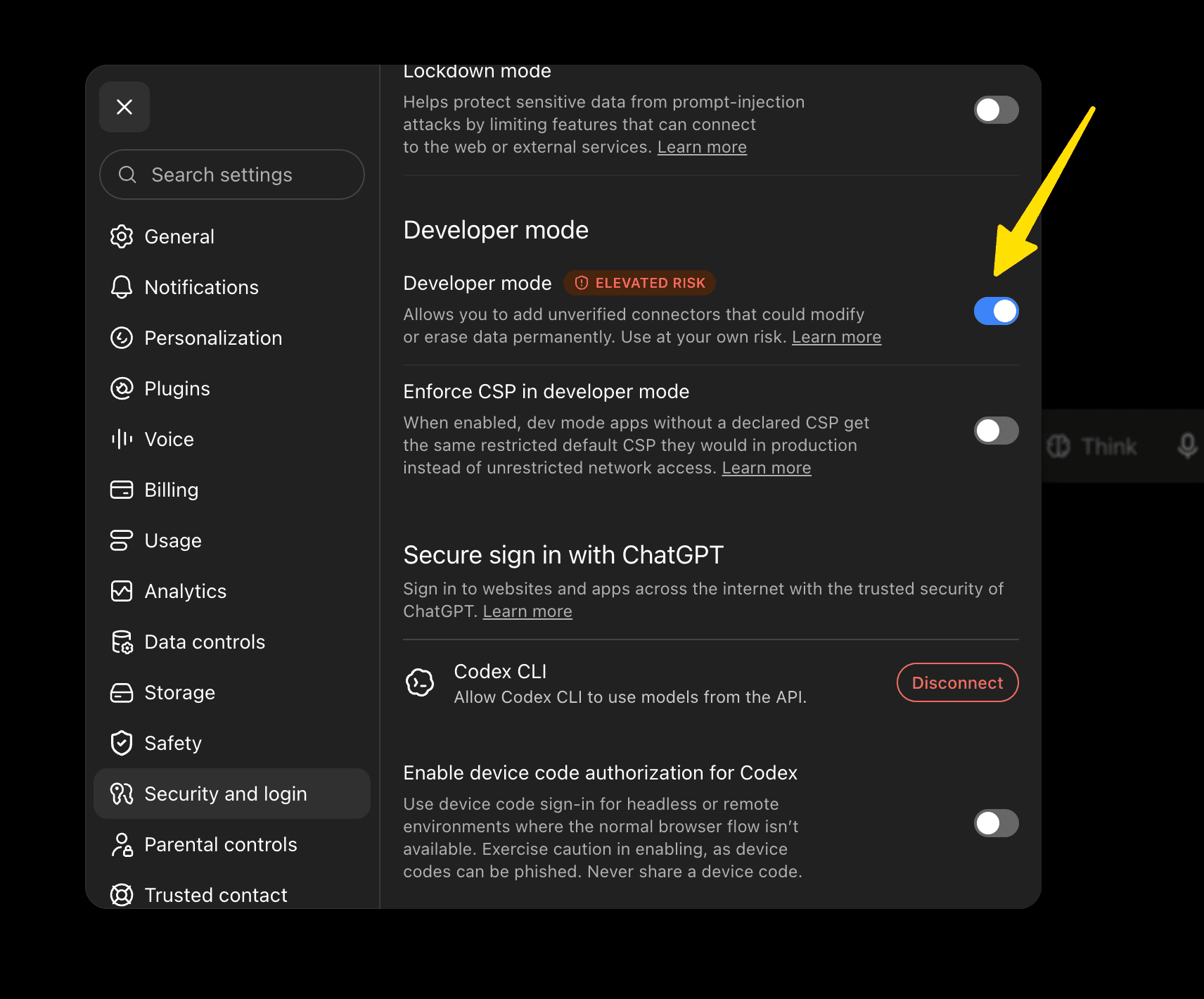Click the Usage icon in sidebar
The image size is (1204, 999).
tap(122, 540)
